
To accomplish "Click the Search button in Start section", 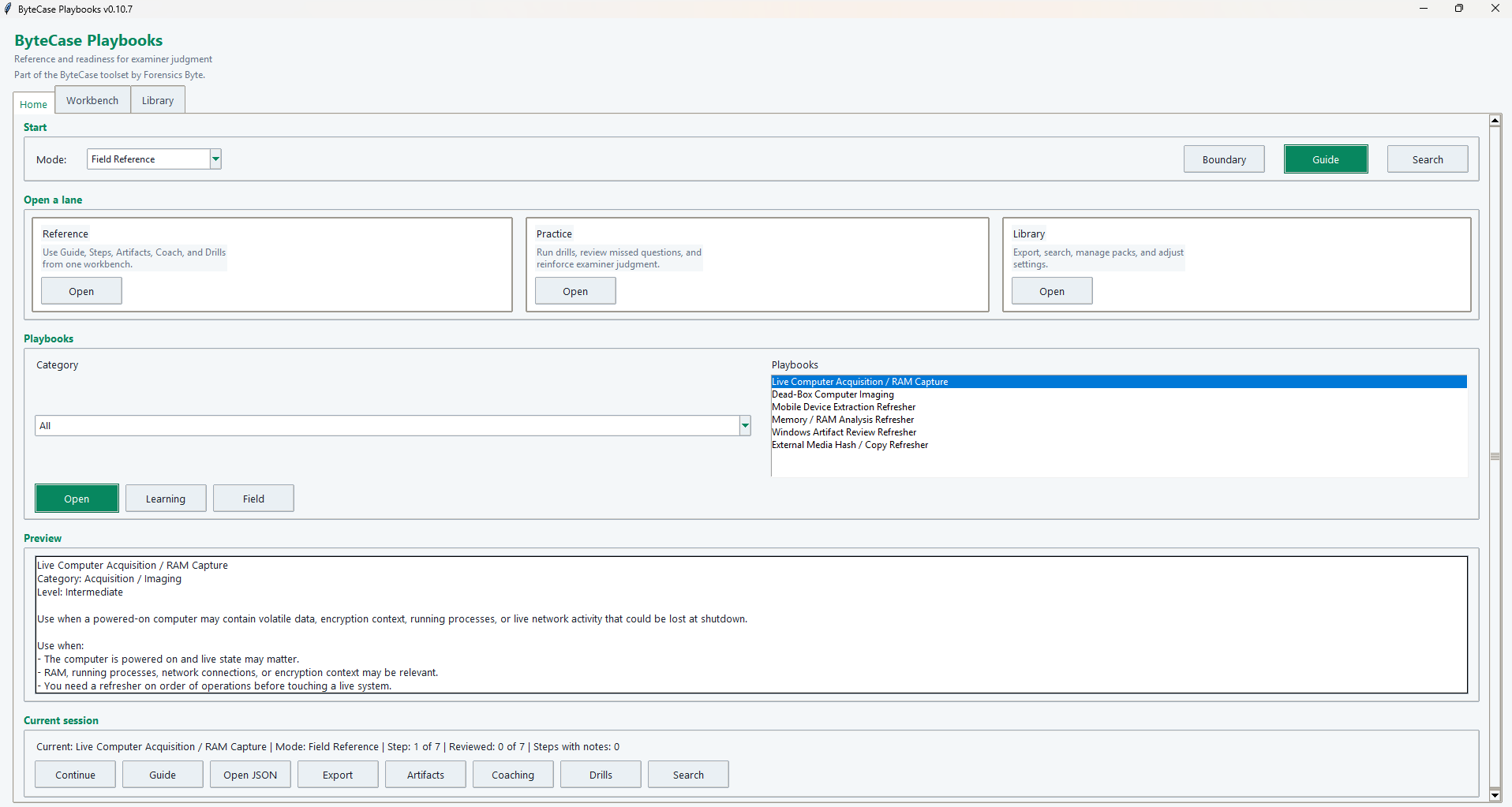I will point(1428,159).
